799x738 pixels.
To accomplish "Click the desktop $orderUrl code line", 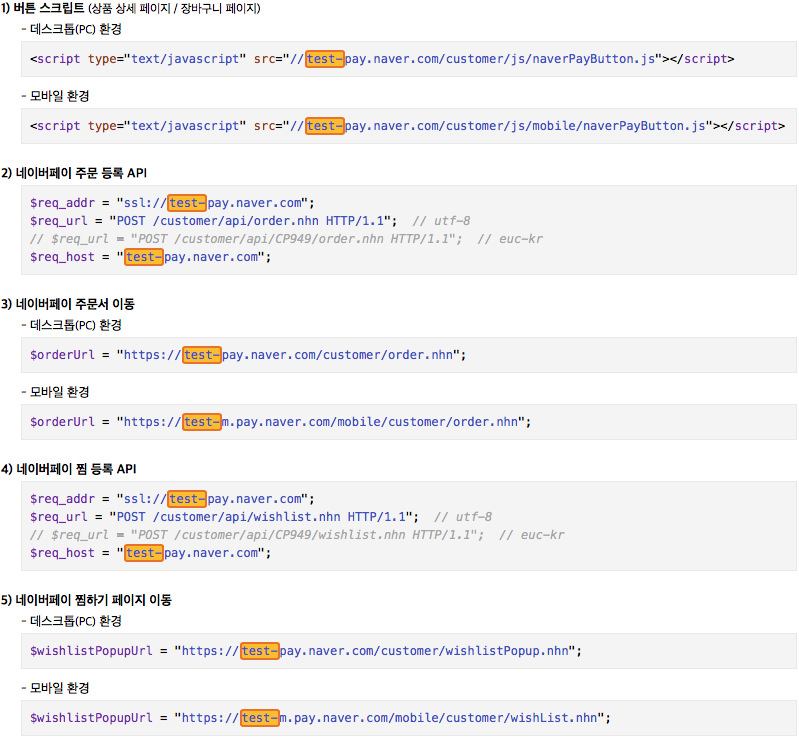I will click(x=248, y=355).
